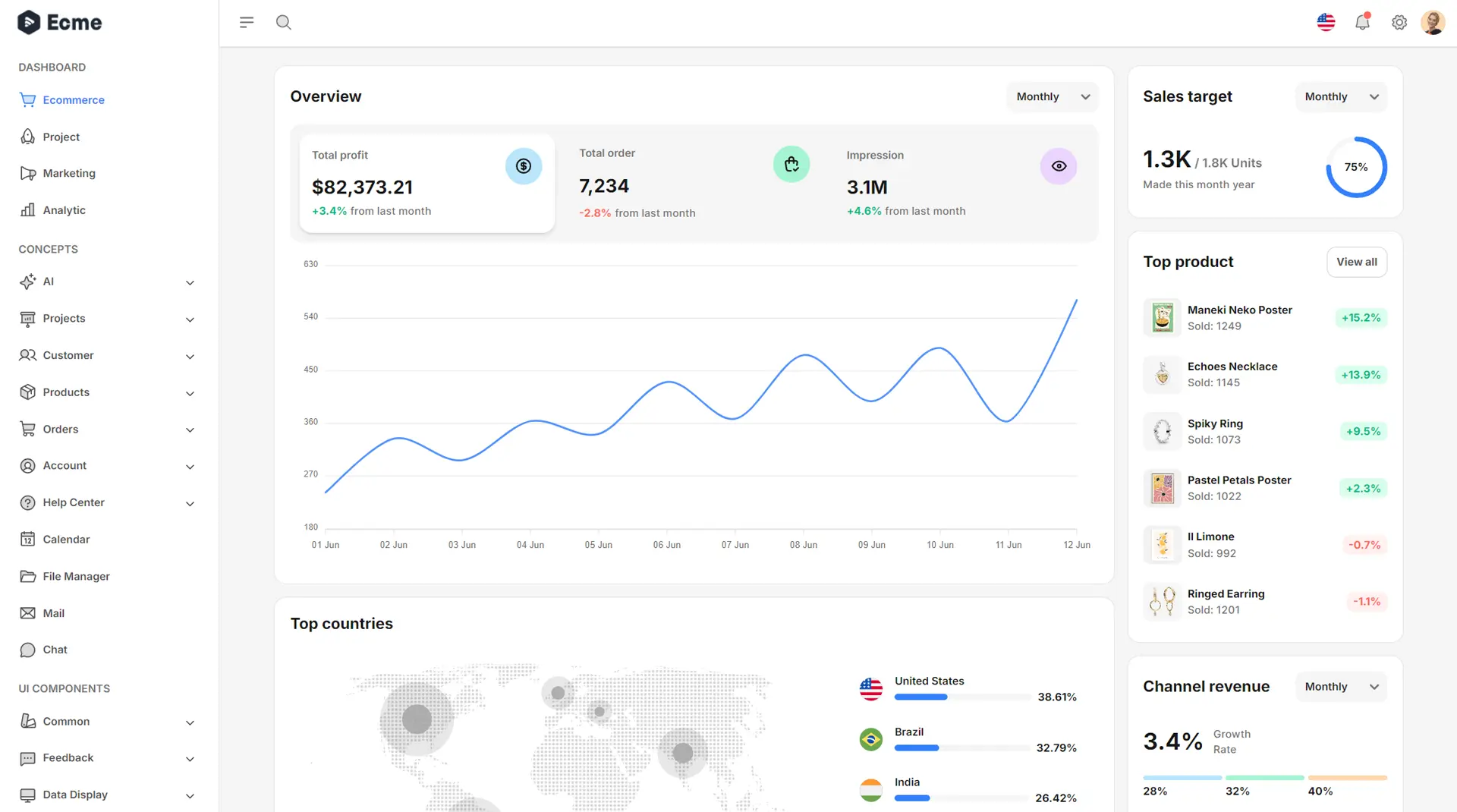Screen dimensions: 1457x812
Task: Expand the Help Center section
Action: pyautogui.click(x=73, y=502)
